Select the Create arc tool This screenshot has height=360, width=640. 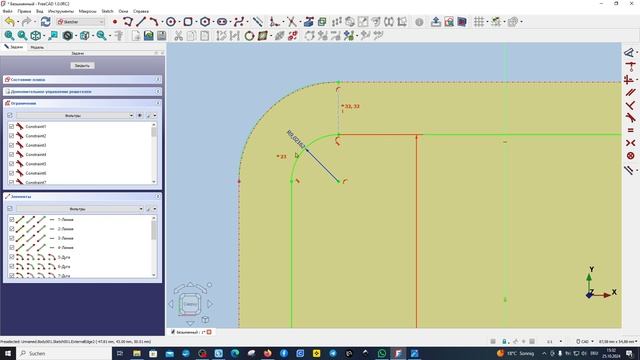coord(153,22)
